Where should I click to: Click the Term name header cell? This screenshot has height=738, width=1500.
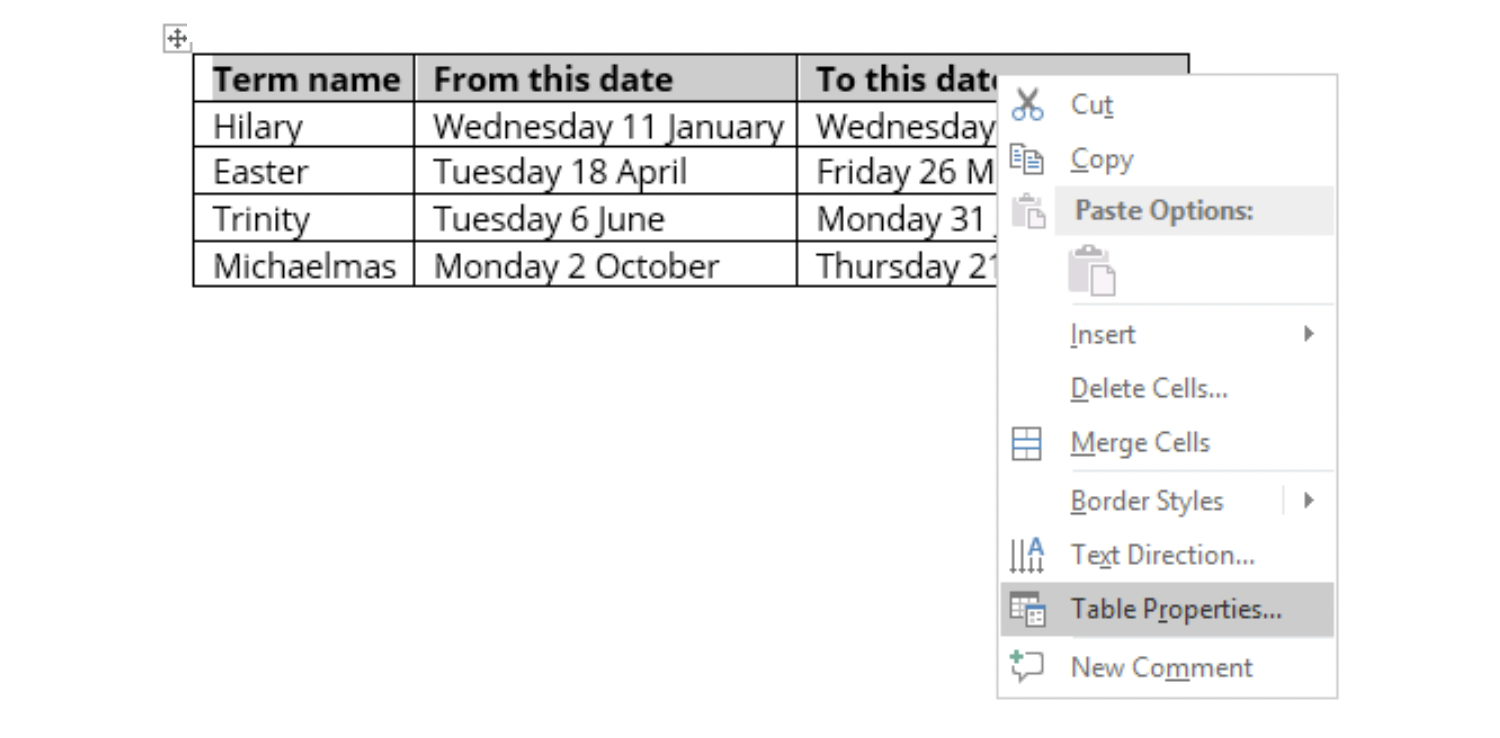[x=304, y=78]
